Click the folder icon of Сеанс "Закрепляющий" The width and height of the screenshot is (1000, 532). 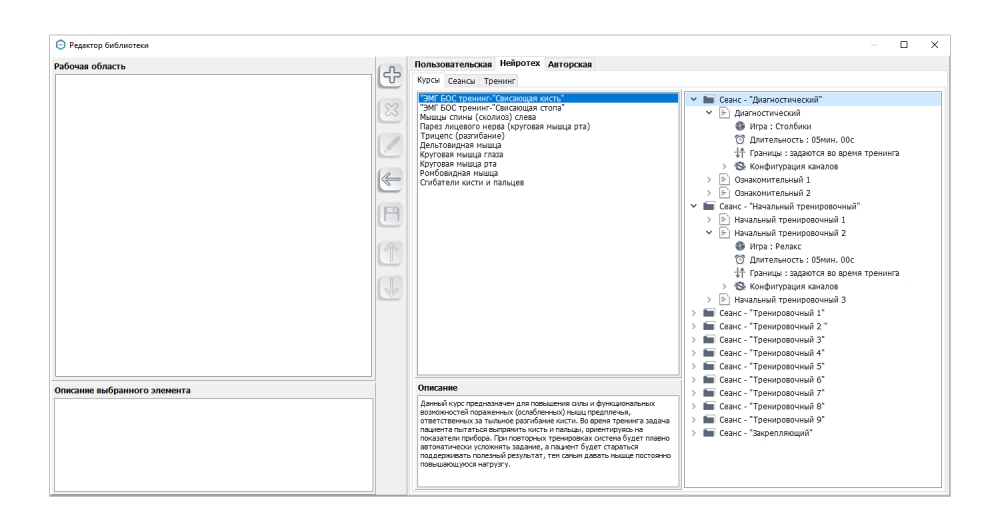[x=709, y=433]
